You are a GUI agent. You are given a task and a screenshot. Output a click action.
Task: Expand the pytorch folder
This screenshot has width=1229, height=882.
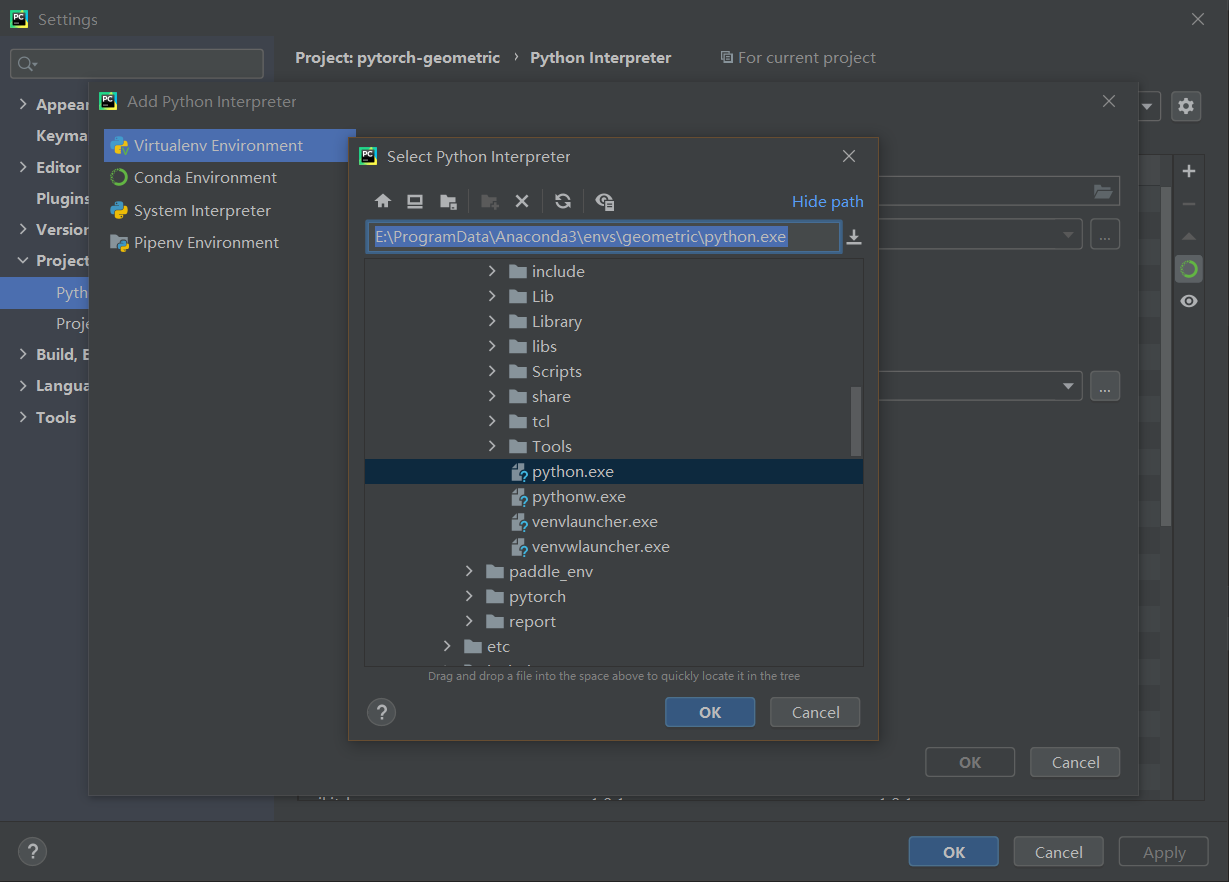click(x=470, y=595)
